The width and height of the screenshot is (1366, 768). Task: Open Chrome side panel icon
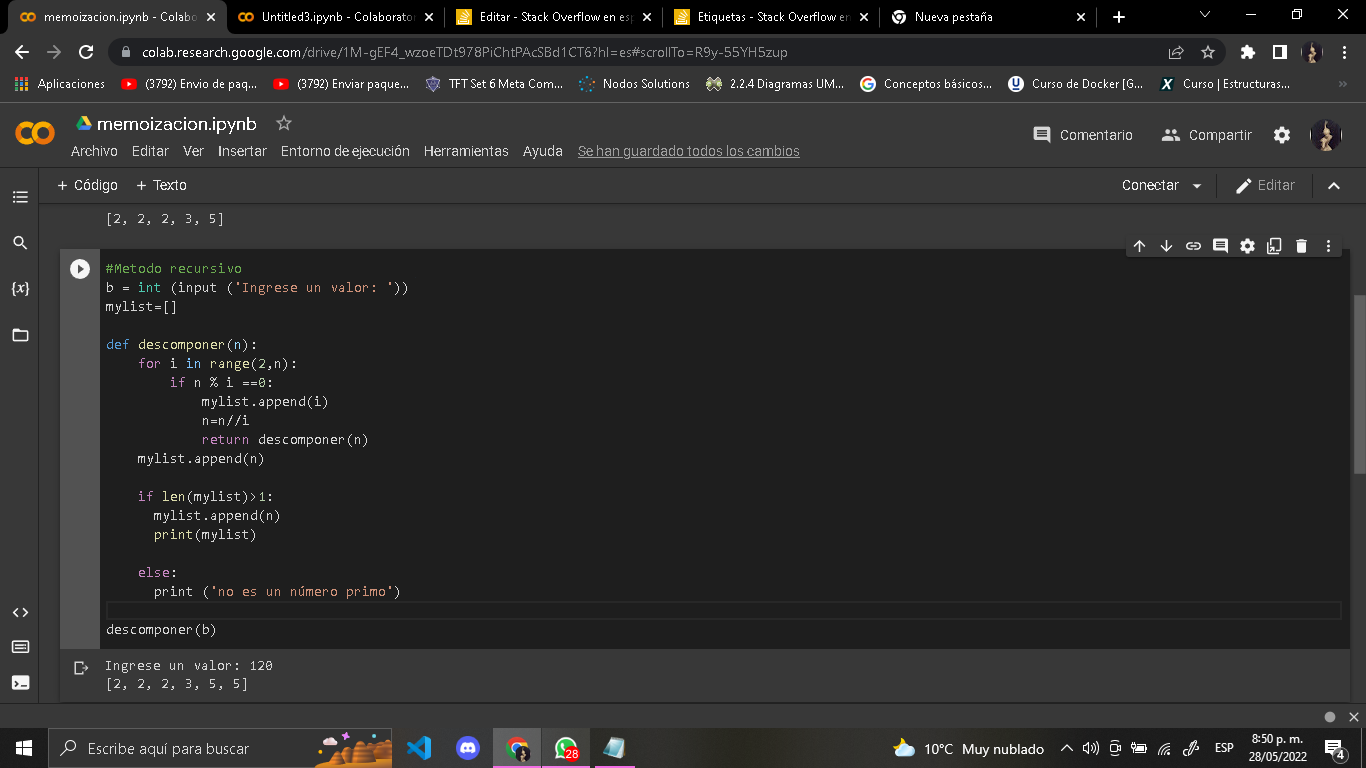[x=1279, y=52]
